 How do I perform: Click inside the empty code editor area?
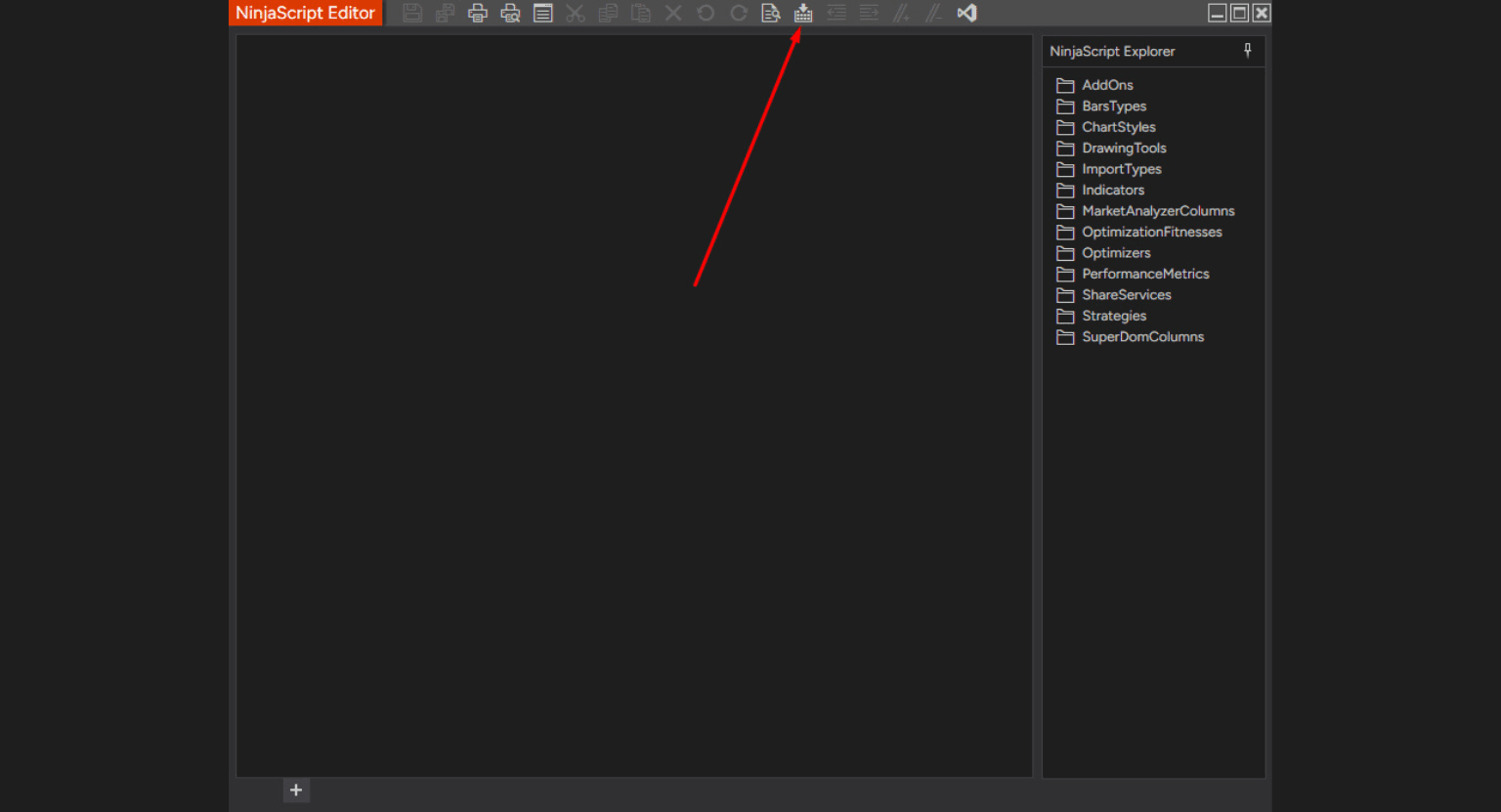click(x=634, y=406)
